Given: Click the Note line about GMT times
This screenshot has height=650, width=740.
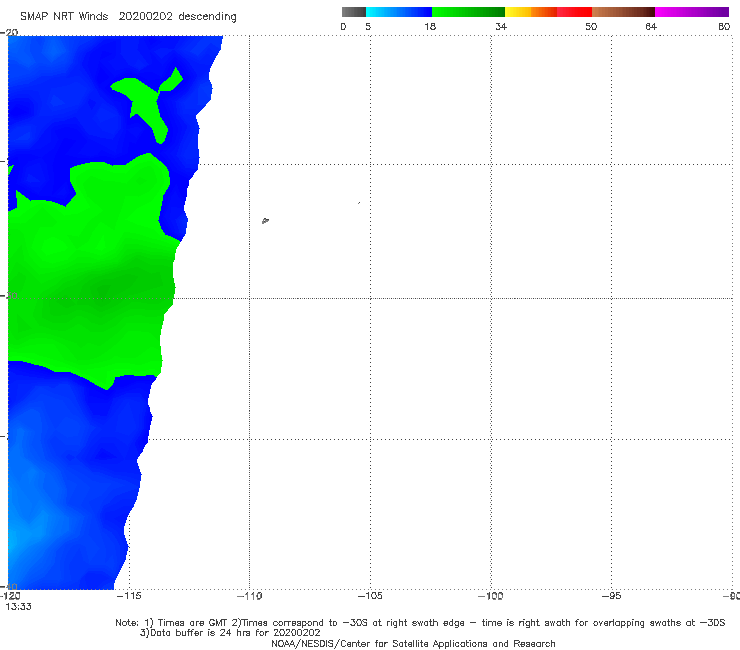Looking at the screenshot, I should pos(420,623).
